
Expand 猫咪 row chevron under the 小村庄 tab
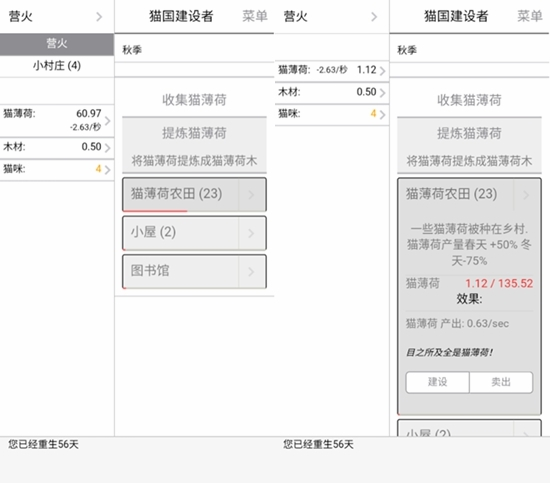click(108, 170)
